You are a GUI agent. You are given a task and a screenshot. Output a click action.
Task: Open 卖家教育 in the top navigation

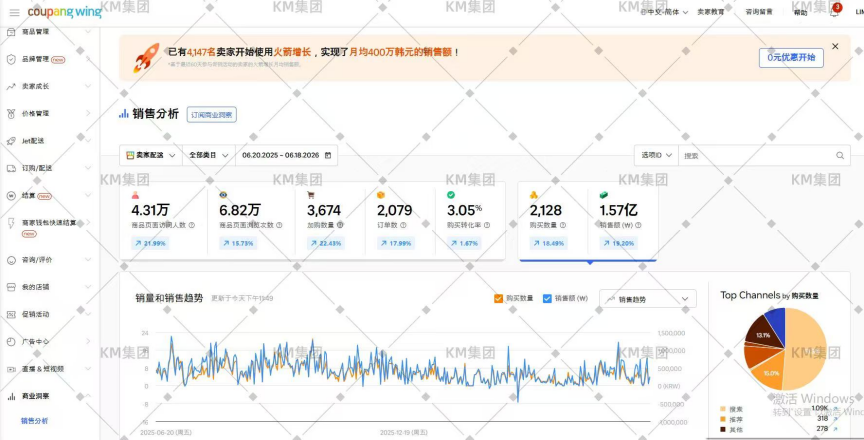point(711,12)
